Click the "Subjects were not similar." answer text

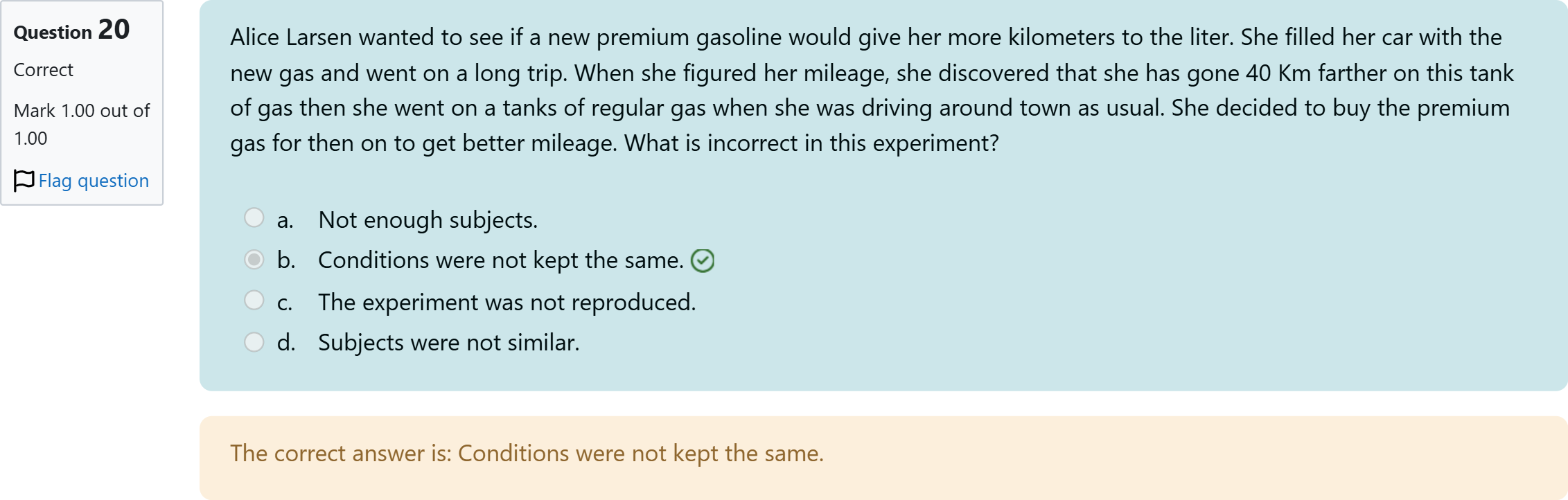tap(448, 343)
